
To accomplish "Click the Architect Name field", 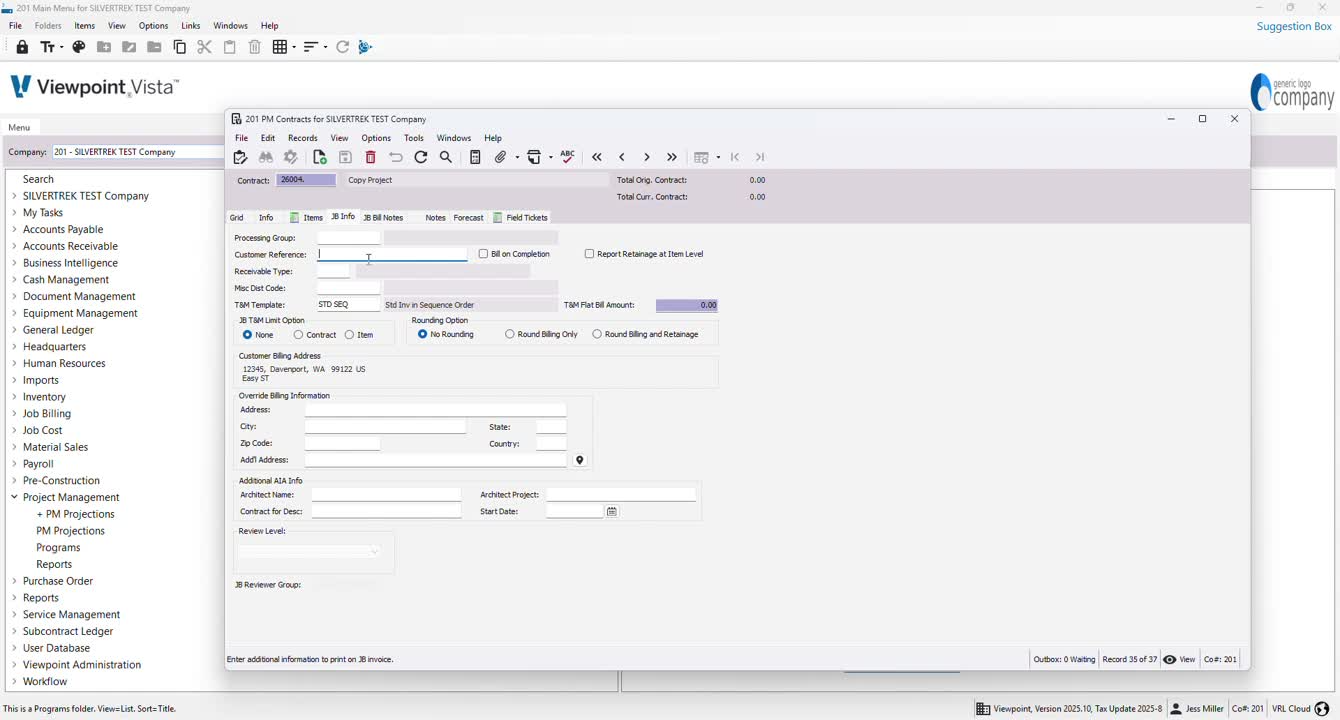I will (x=386, y=495).
